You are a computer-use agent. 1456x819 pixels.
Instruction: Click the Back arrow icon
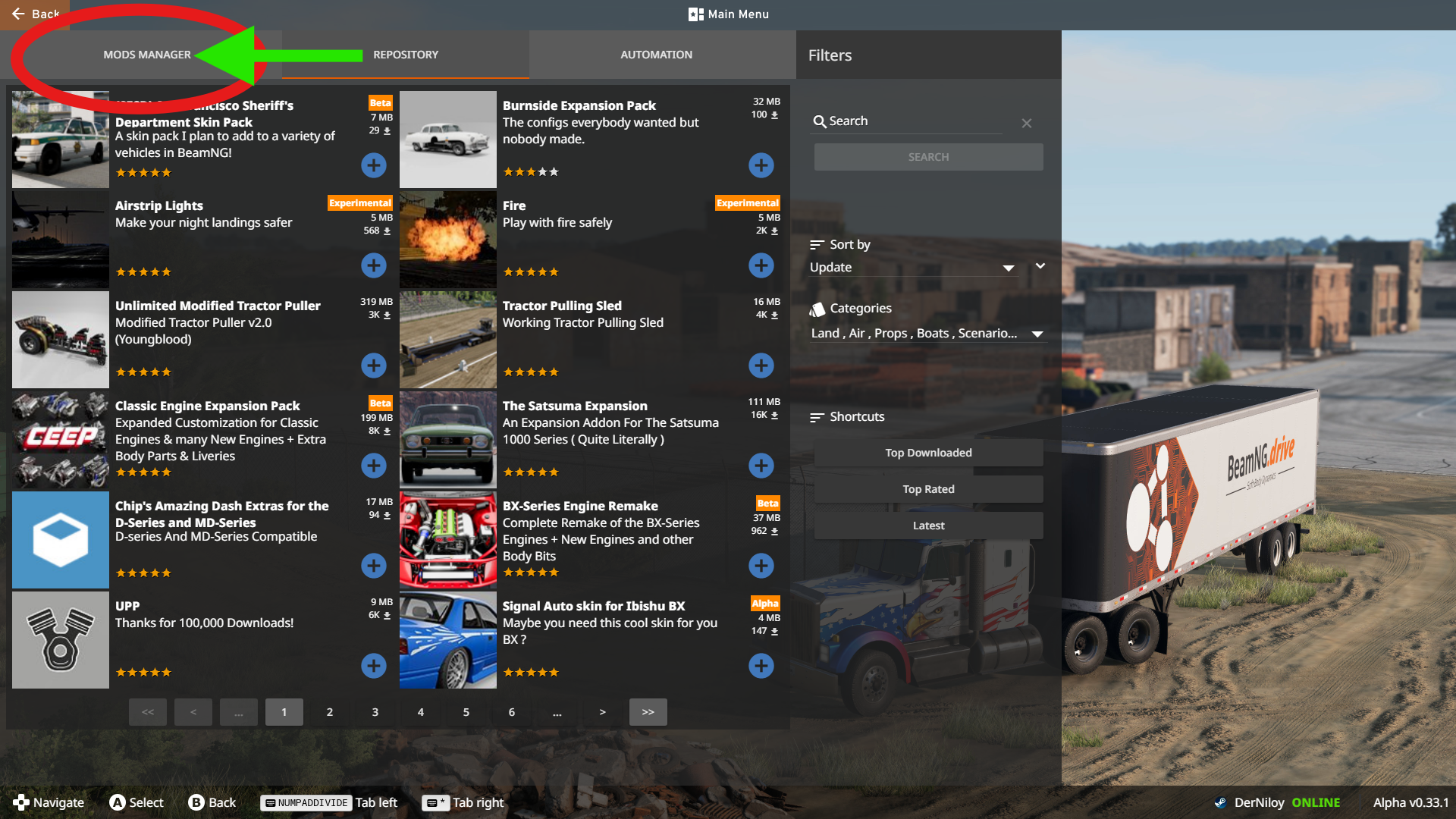(x=18, y=14)
